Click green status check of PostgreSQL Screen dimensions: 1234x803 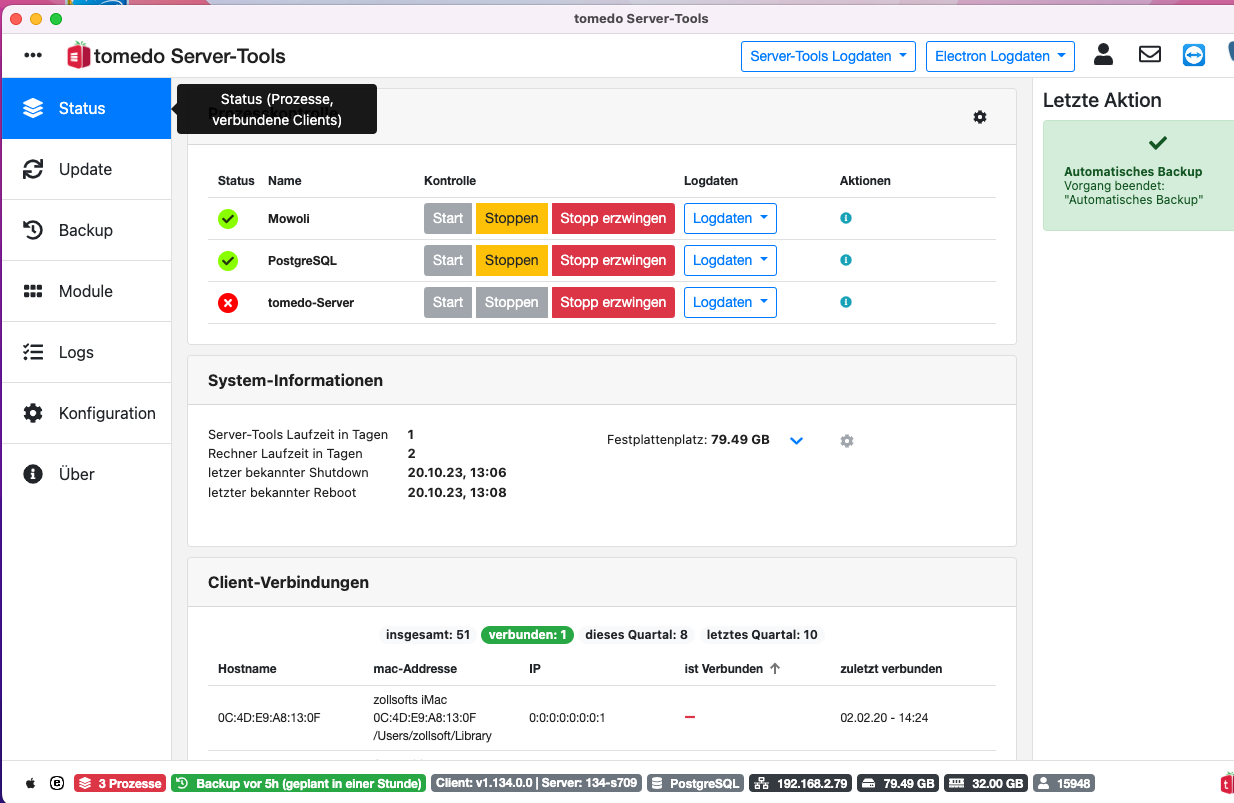tap(228, 260)
